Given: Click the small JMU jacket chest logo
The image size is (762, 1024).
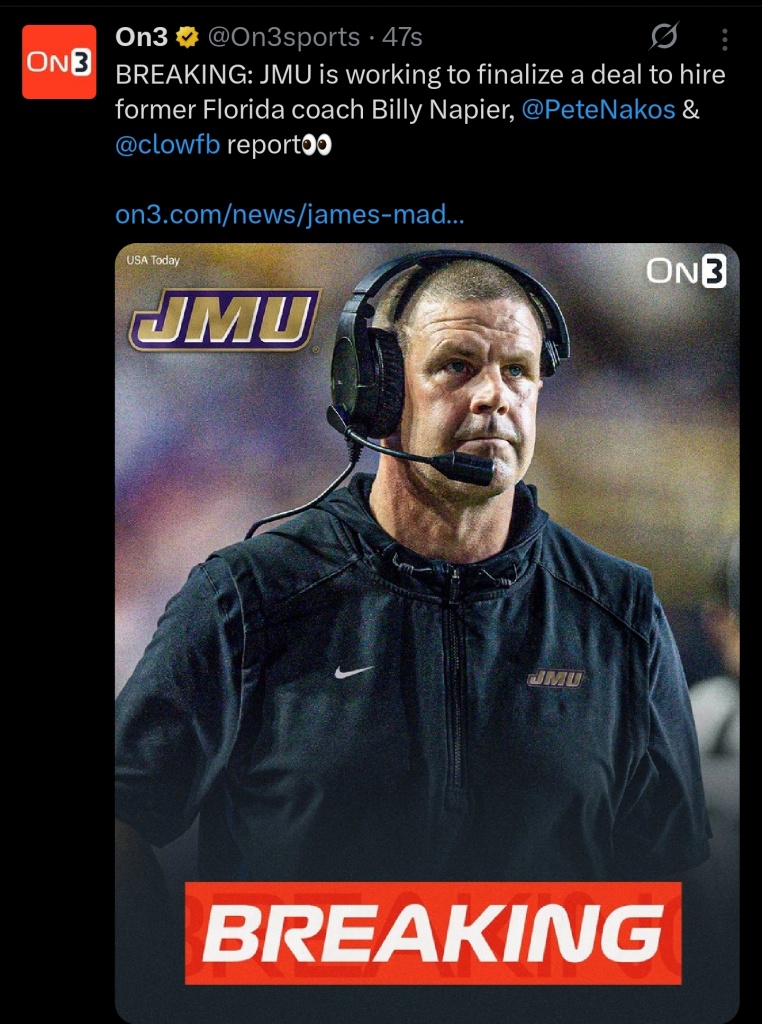Looking at the screenshot, I should click(x=555, y=678).
